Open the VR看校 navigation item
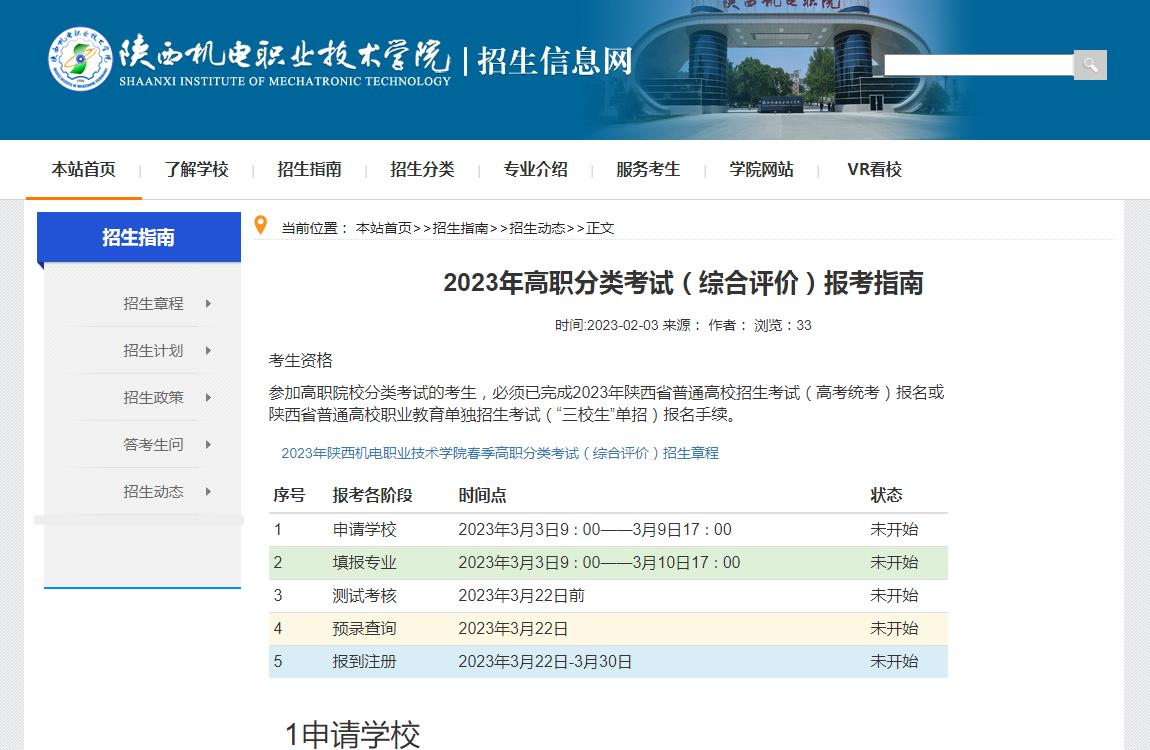Image resolution: width=1150 pixels, height=750 pixels. coord(874,169)
